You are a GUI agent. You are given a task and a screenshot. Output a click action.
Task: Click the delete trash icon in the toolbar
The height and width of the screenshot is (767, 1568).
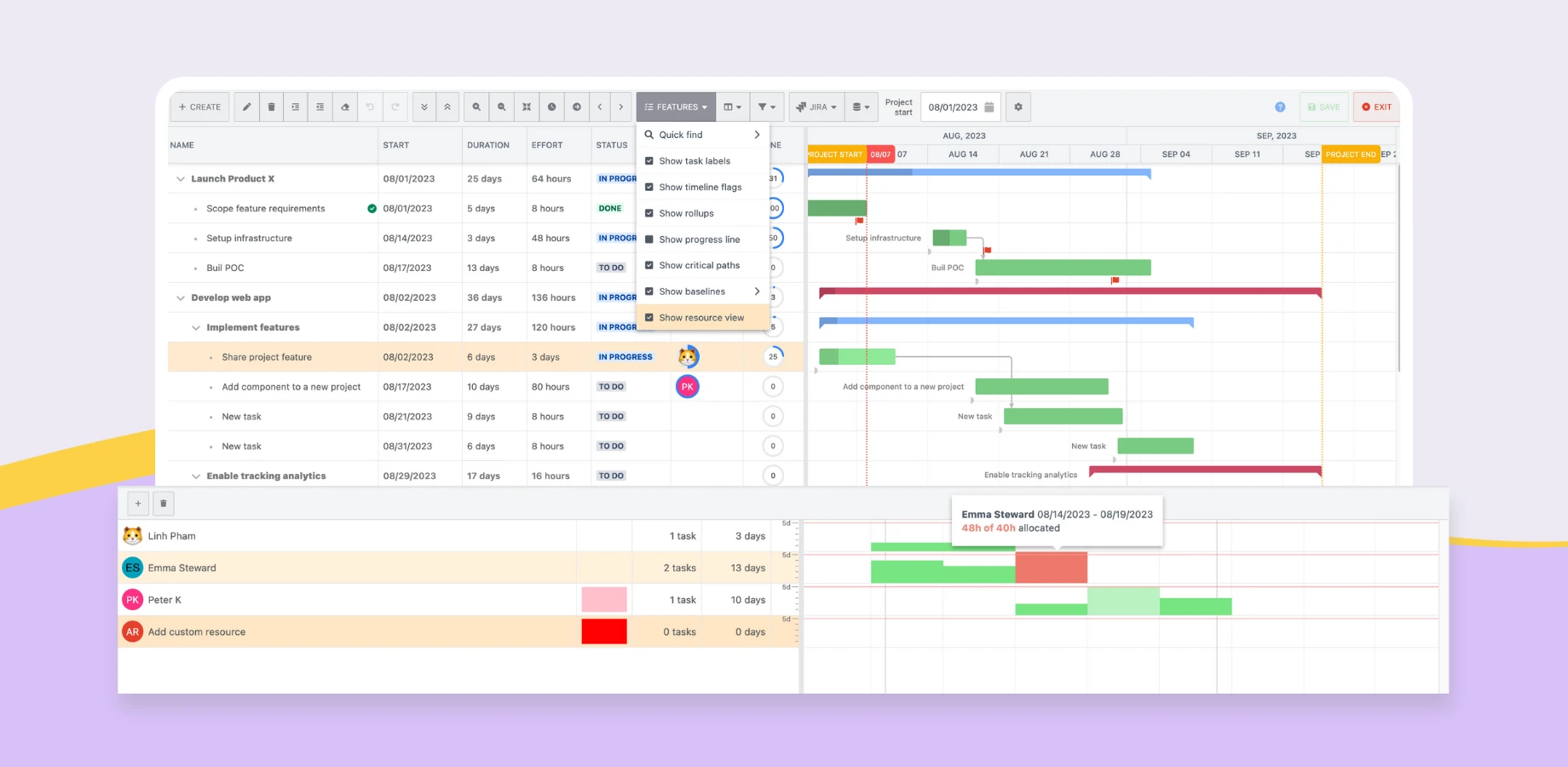coord(271,107)
